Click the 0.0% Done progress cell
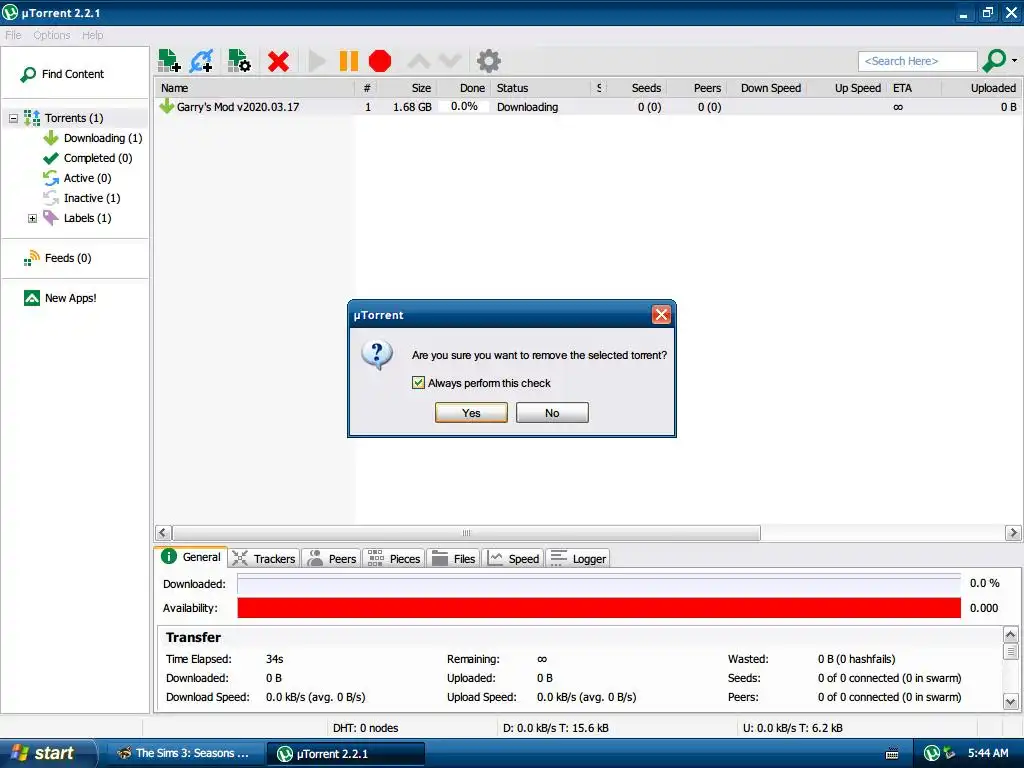Image resolution: width=1024 pixels, height=768 pixels. coord(464,106)
